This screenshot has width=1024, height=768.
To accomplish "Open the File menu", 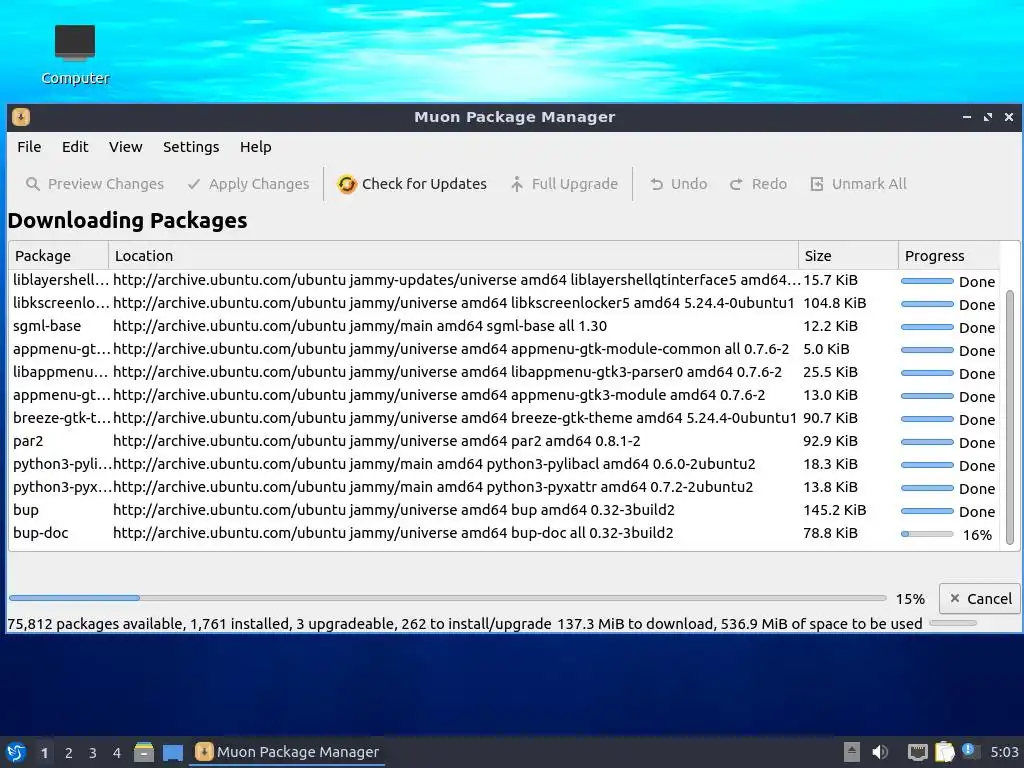I will point(29,147).
